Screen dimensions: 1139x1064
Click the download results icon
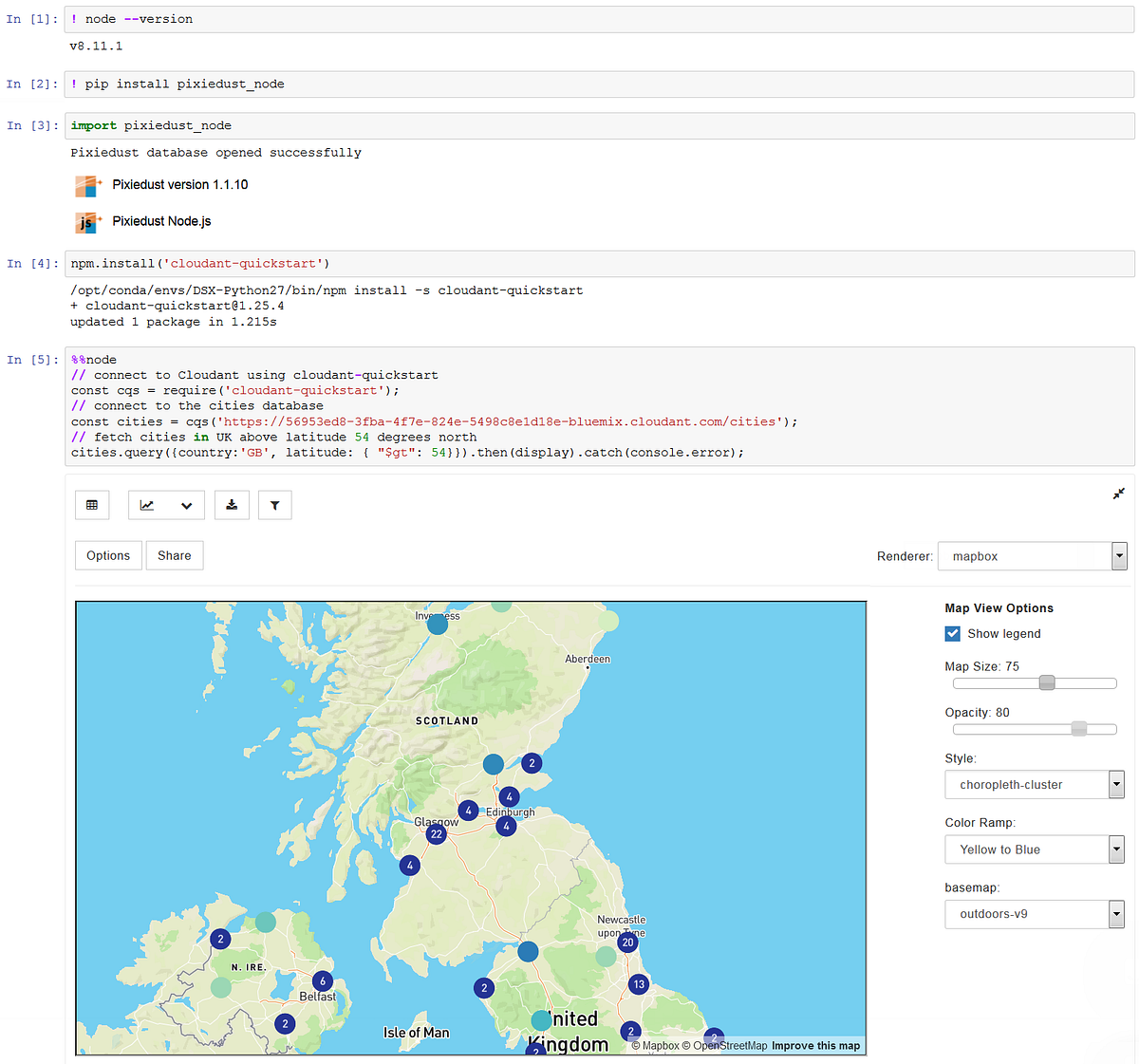click(x=232, y=504)
